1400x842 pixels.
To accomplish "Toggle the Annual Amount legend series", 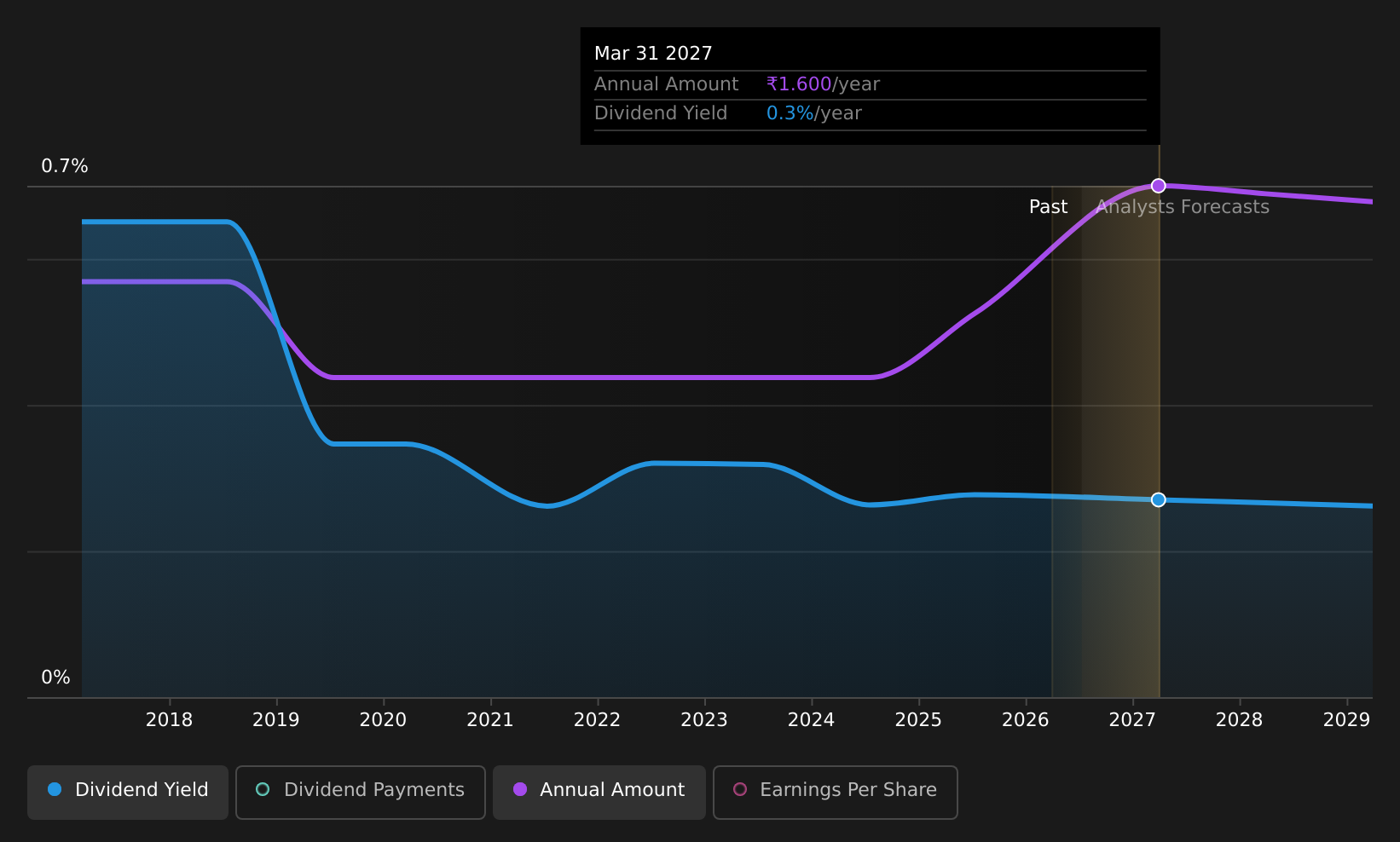I will point(599,793).
